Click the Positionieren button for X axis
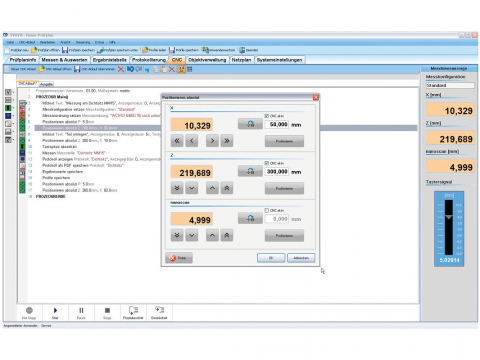Screen dimensions: 480x360 tap(284, 141)
